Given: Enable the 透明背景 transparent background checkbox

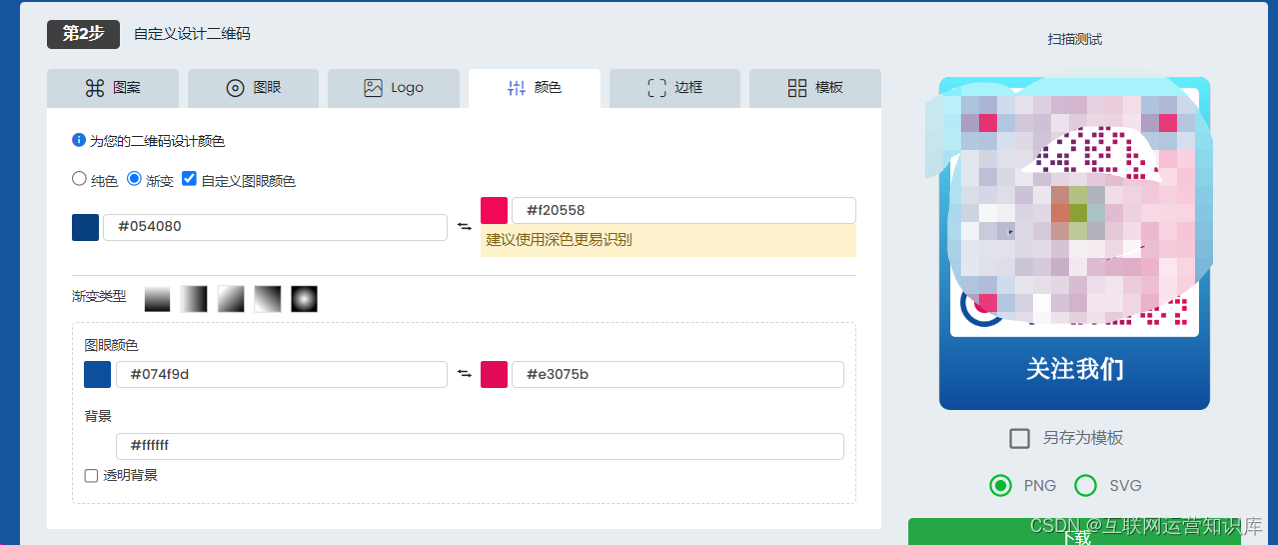Looking at the screenshot, I should (91, 476).
